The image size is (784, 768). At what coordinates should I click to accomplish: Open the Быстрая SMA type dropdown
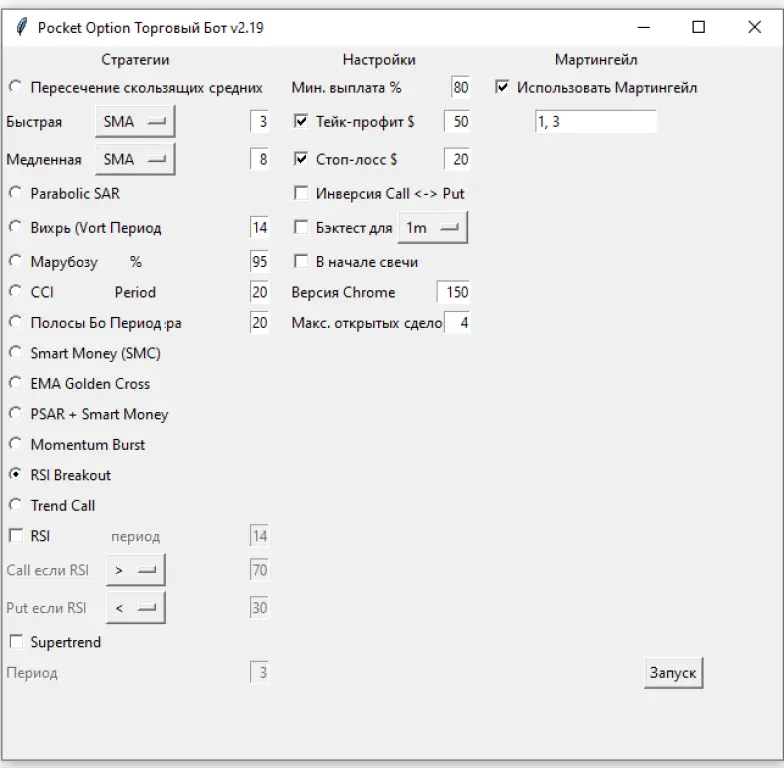pyautogui.click(x=135, y=122)
